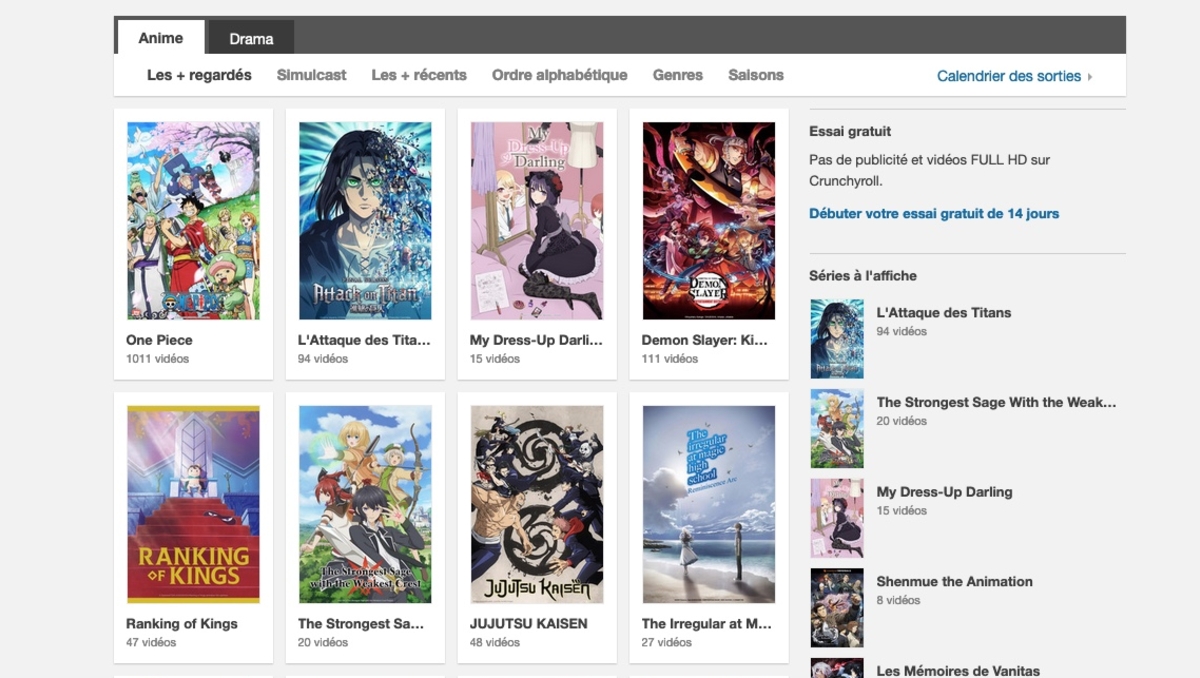Screen dimensions: 1200x678
Task: Open the Genres section
Action: pos(678,74)
